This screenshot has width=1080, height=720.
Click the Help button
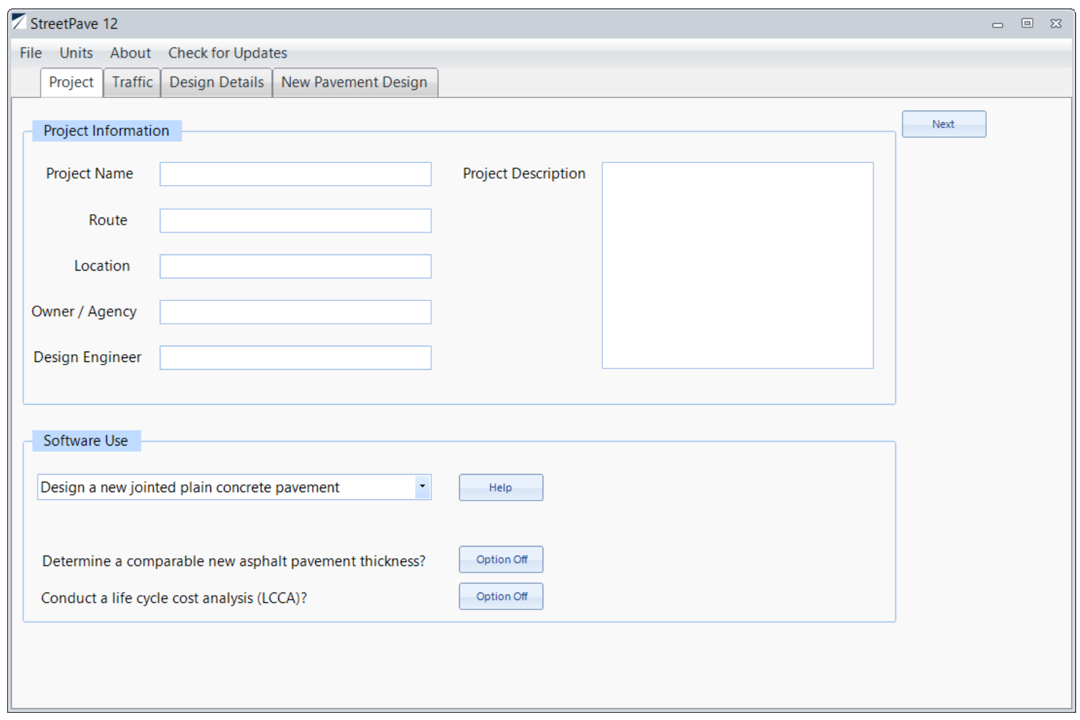coord(501,488)
